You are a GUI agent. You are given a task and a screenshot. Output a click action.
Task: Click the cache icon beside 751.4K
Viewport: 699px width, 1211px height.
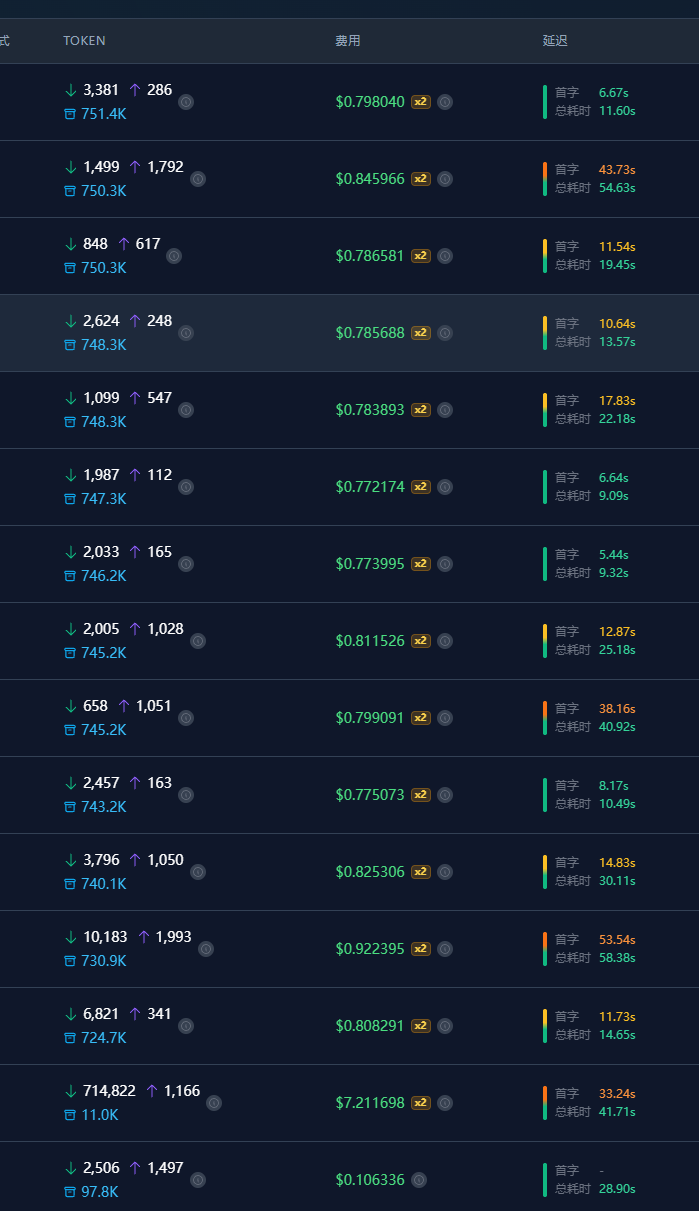[70, 114]
